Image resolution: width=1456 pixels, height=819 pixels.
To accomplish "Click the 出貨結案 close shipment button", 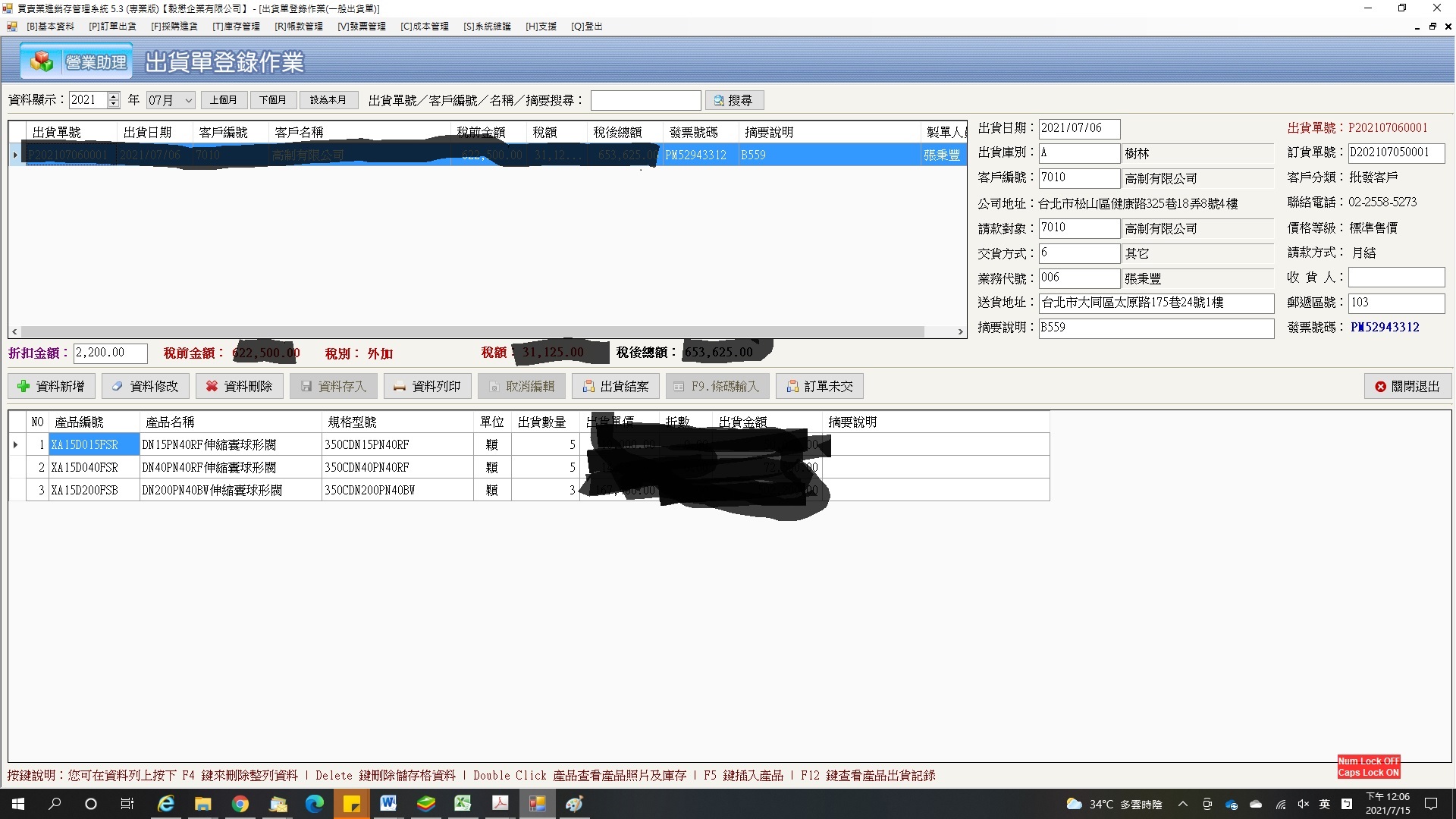I will pos(616,387).
